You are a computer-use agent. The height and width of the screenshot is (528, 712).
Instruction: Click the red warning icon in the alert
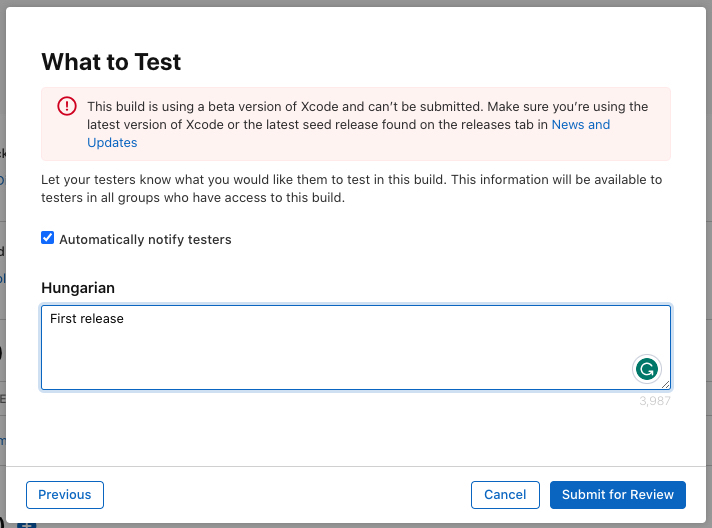[67, 107]
